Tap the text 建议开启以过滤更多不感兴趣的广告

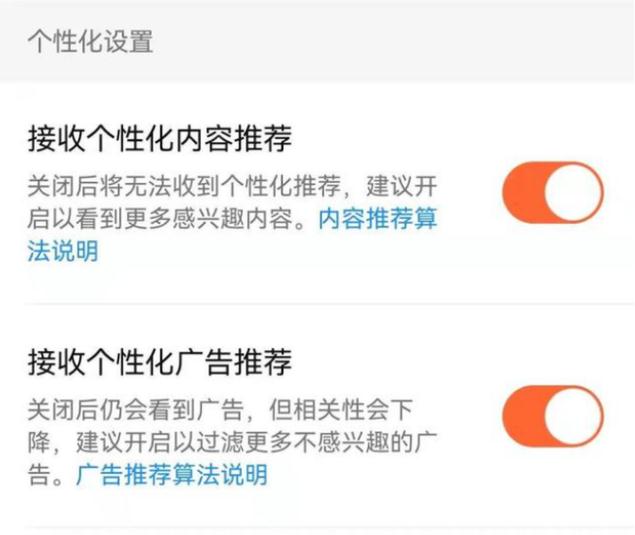tap(232, 458)
